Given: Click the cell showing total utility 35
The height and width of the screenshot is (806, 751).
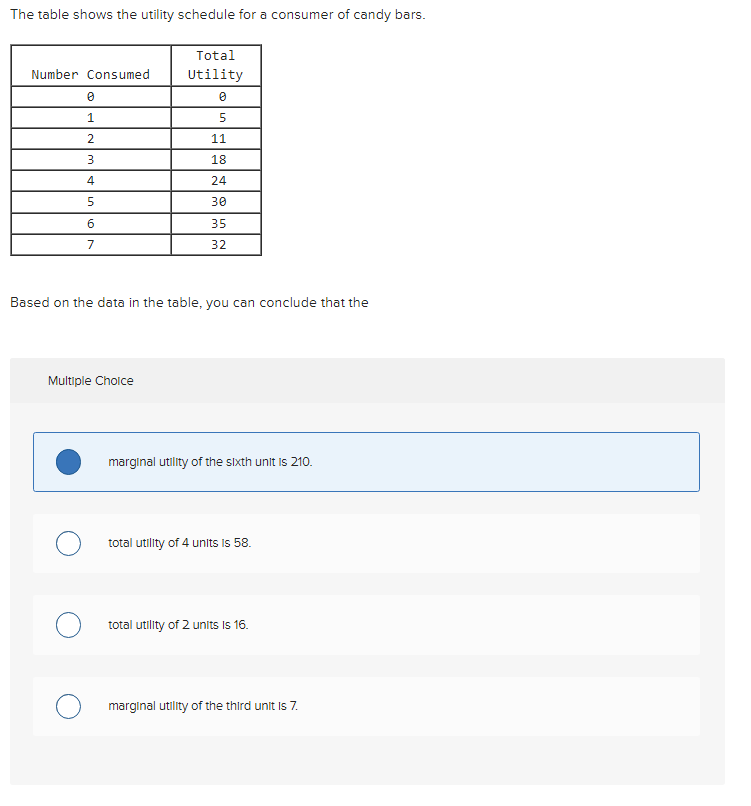Looking at the screenshot, I should click(215, 223).
